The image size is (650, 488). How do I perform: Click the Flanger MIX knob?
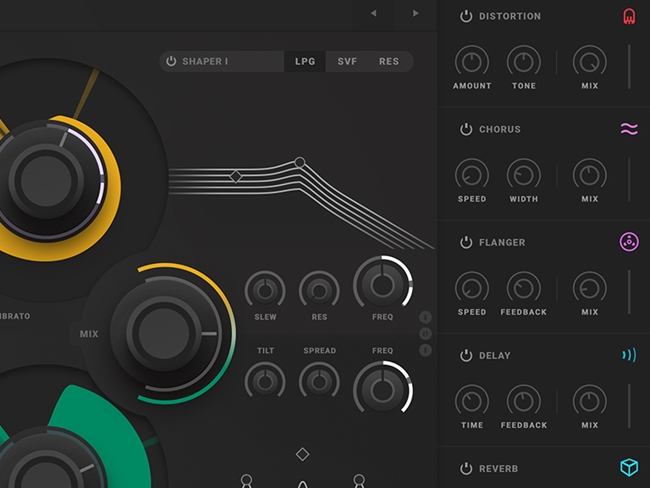tap(589, 289)
